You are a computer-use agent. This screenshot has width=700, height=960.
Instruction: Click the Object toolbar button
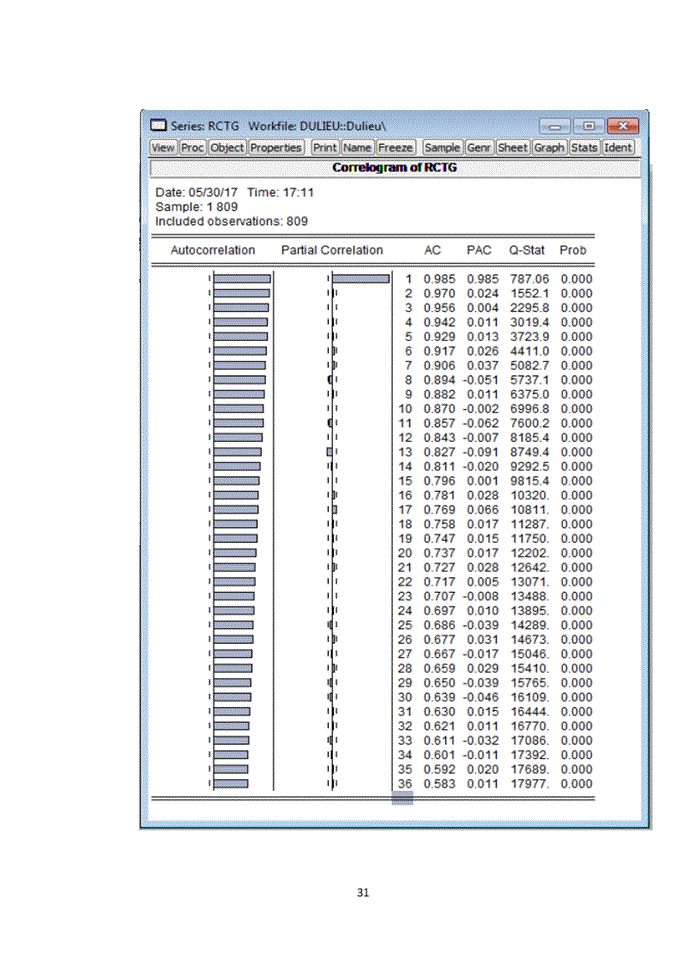click(x=227, y=147)
